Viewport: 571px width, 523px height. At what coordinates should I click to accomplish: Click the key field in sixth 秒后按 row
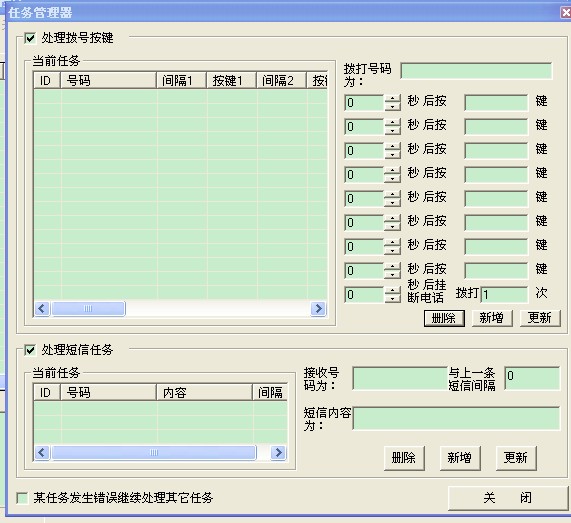click(x=496, y=223)
